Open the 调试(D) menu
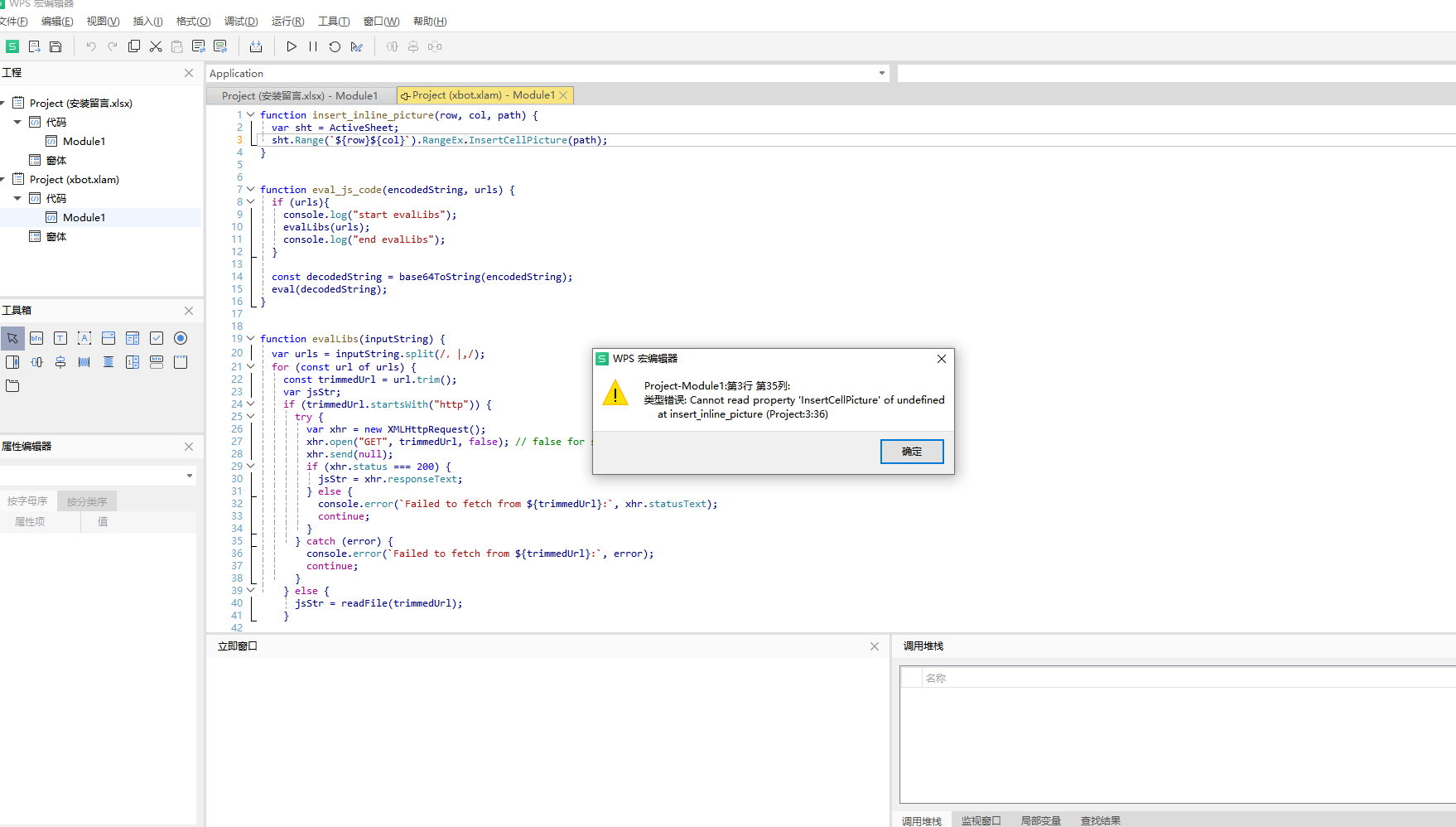1456x827 pixels. coord(241,22)
